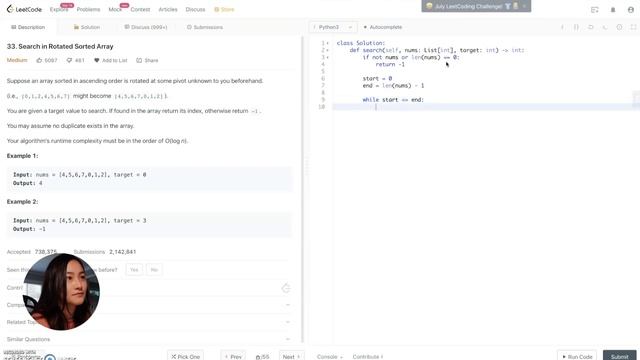Click code line 'return -1'
Image resolution: width=640 pixels, height=360 pixels.
(x=390, y=64)
